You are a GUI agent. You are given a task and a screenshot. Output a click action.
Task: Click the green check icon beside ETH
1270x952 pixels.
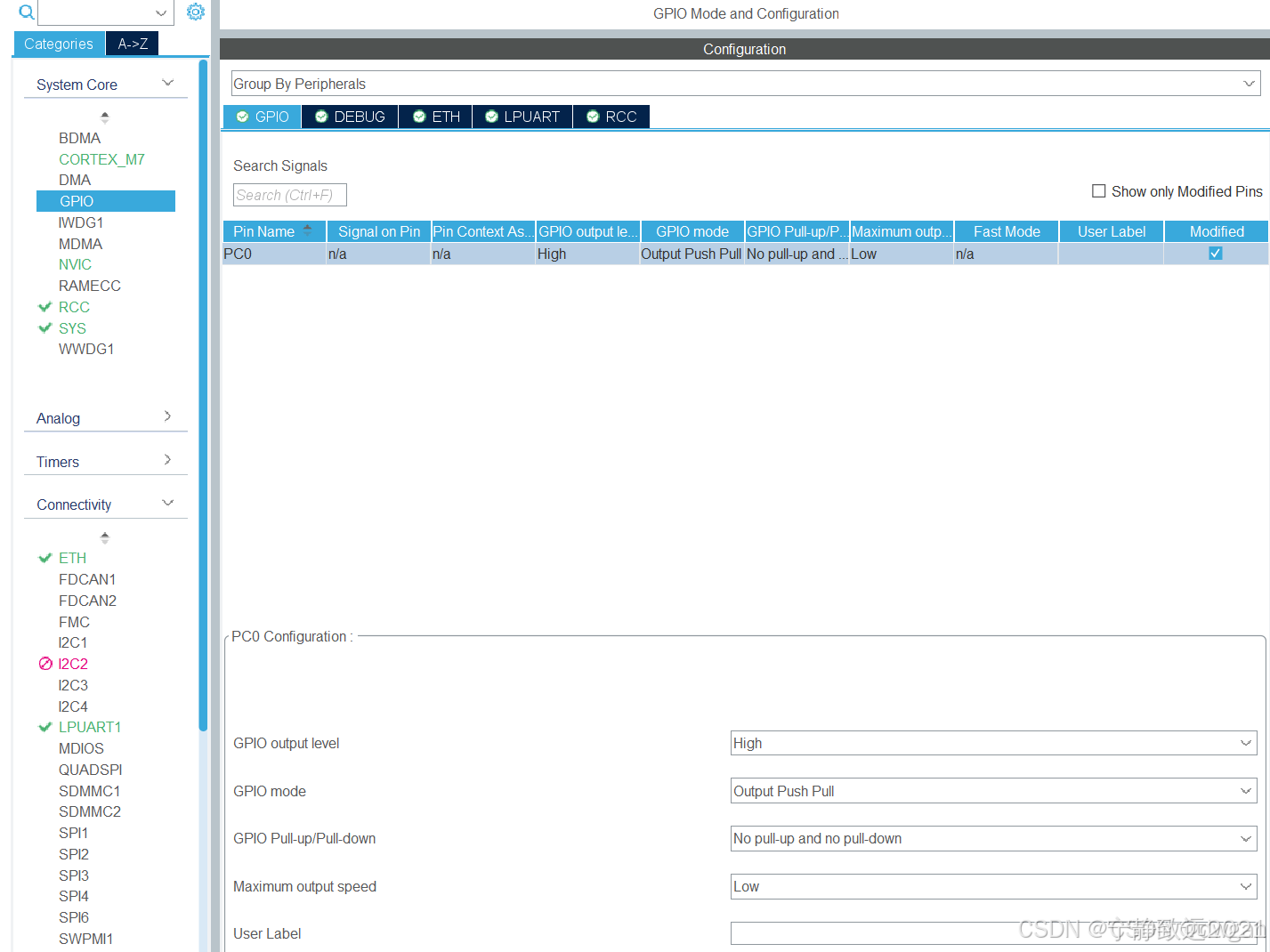[45, 558]
